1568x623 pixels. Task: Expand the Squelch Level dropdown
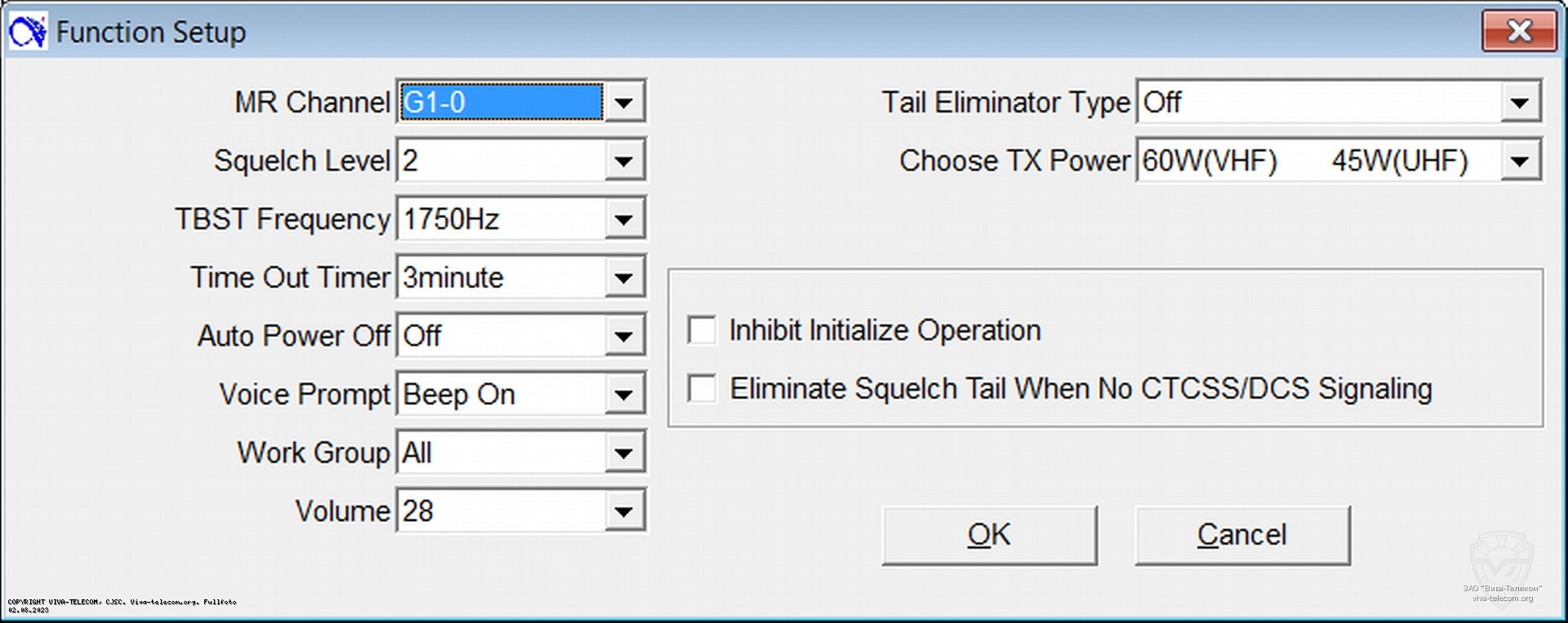pyautogui.click(x=624, y=161)
